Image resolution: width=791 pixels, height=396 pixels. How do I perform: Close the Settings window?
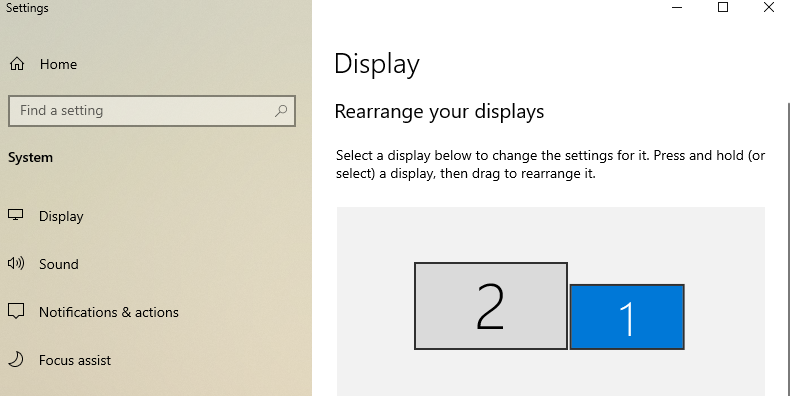click(x=769, y=7)
